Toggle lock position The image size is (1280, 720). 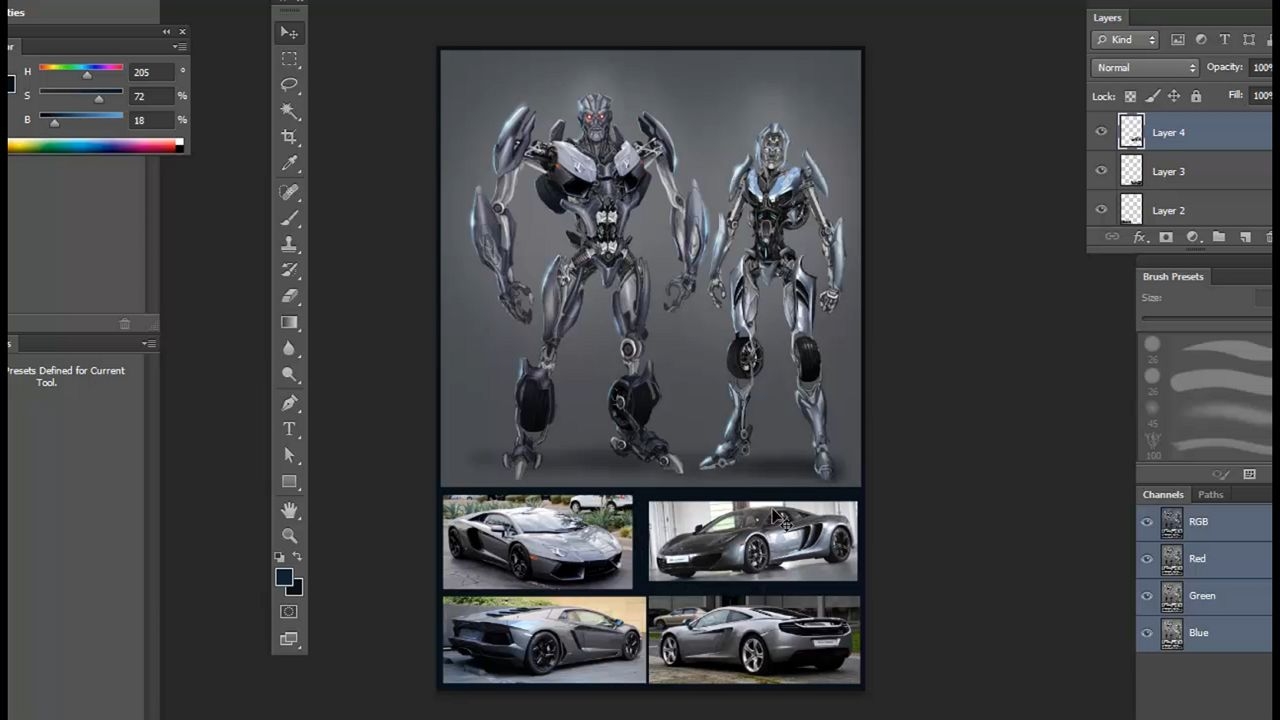[x=1174, y=97]
